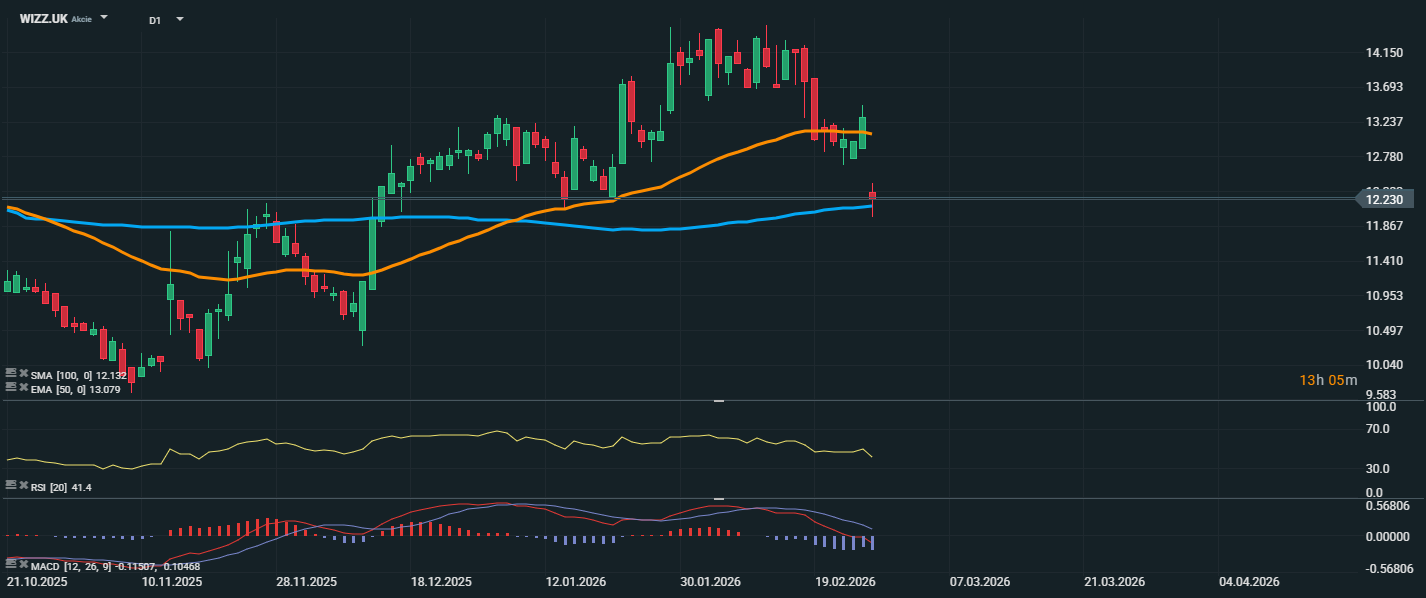
Task: Click the 13h 05m candle countdown timer
Action: point(1328,380)
